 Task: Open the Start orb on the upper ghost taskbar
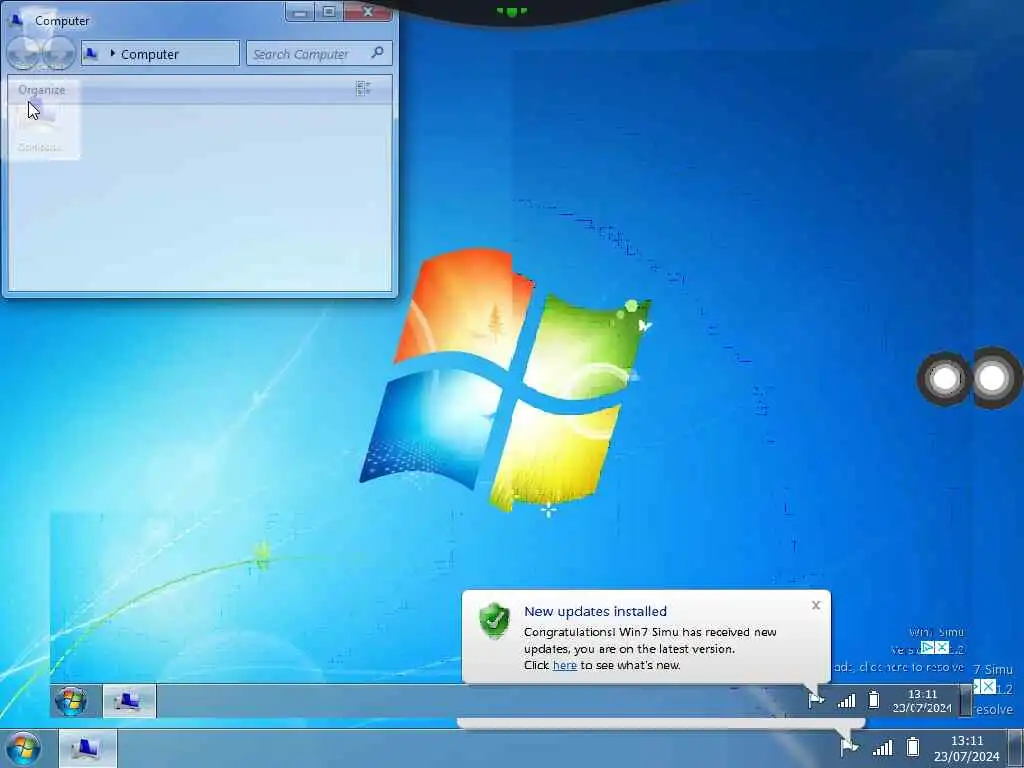[x=71, y=701]
